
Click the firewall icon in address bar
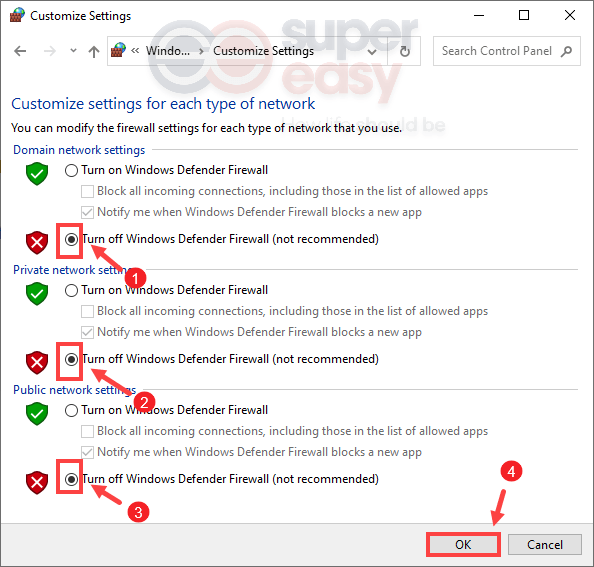tap(118, 50)
